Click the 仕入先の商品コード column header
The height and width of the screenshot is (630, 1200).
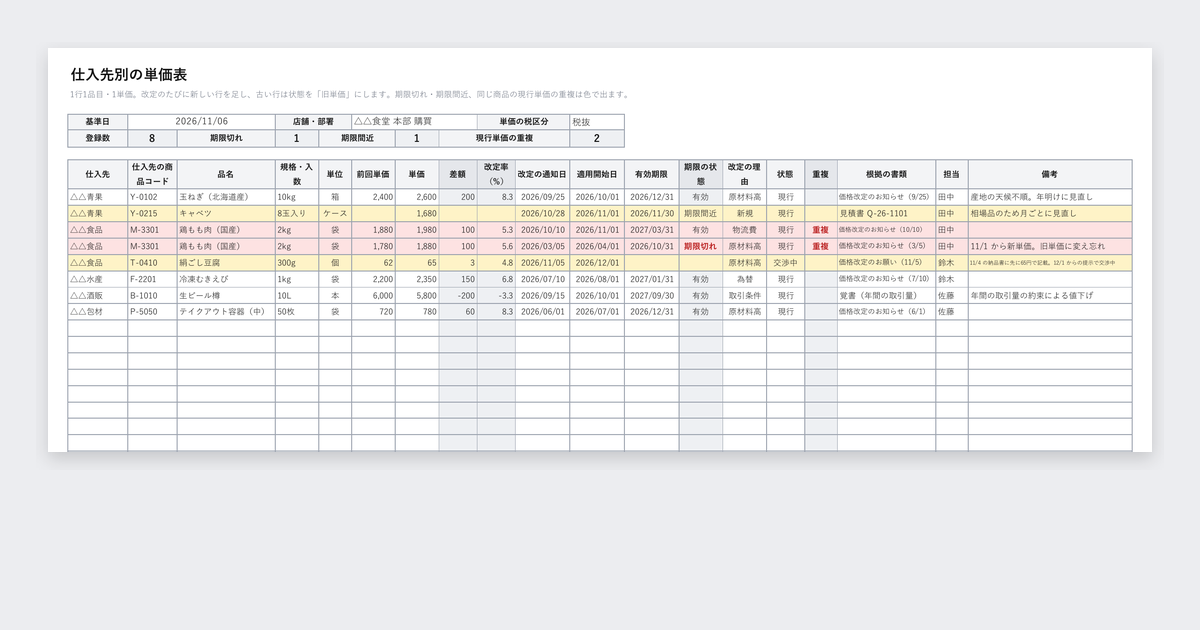(x=152, y=174)
